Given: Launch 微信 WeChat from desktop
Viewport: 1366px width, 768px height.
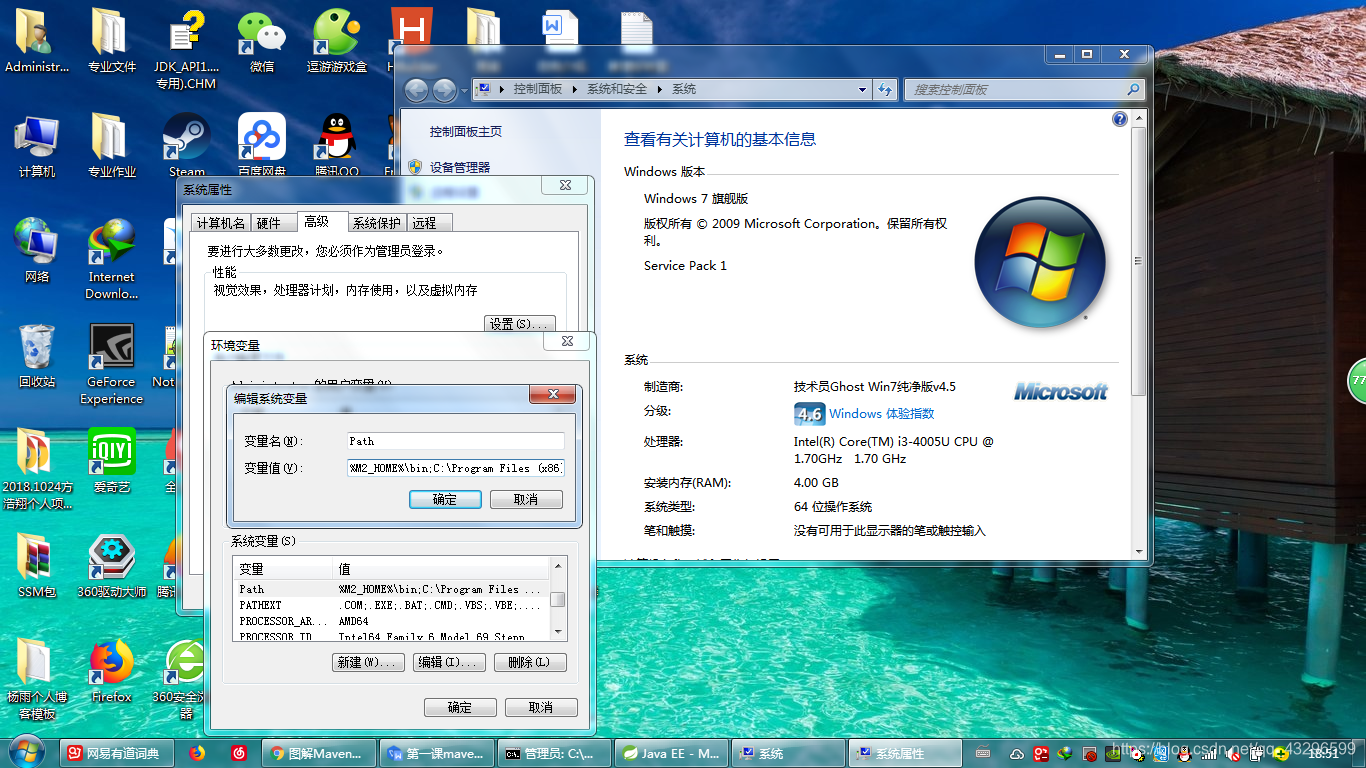Looking at the screenshot, I should pos(261,40).
